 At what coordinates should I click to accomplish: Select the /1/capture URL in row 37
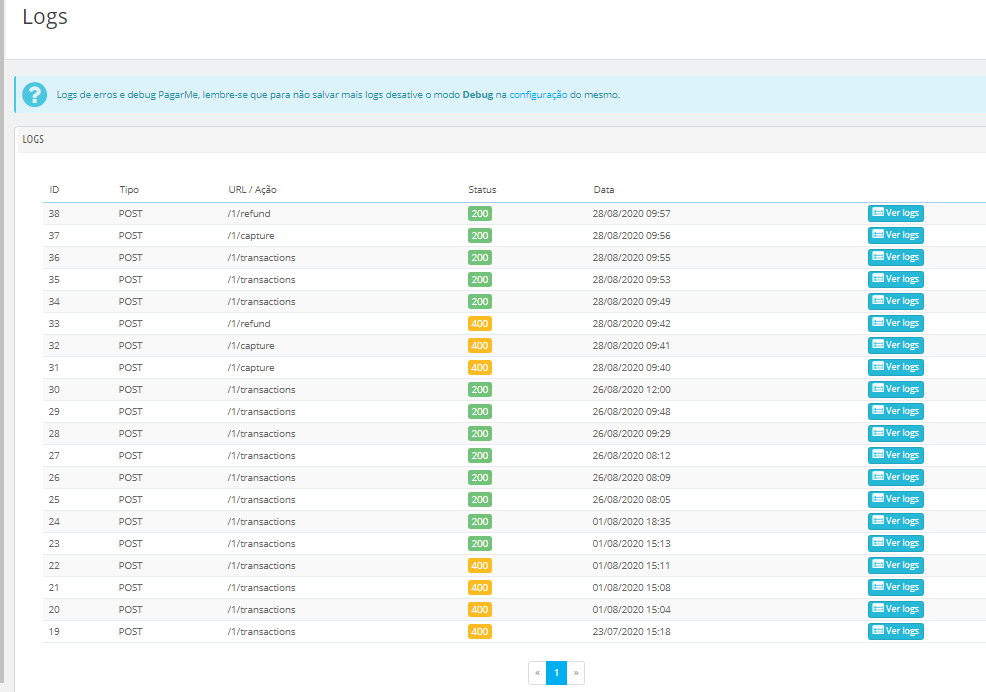pyautogui.click(x=251, y=236)
